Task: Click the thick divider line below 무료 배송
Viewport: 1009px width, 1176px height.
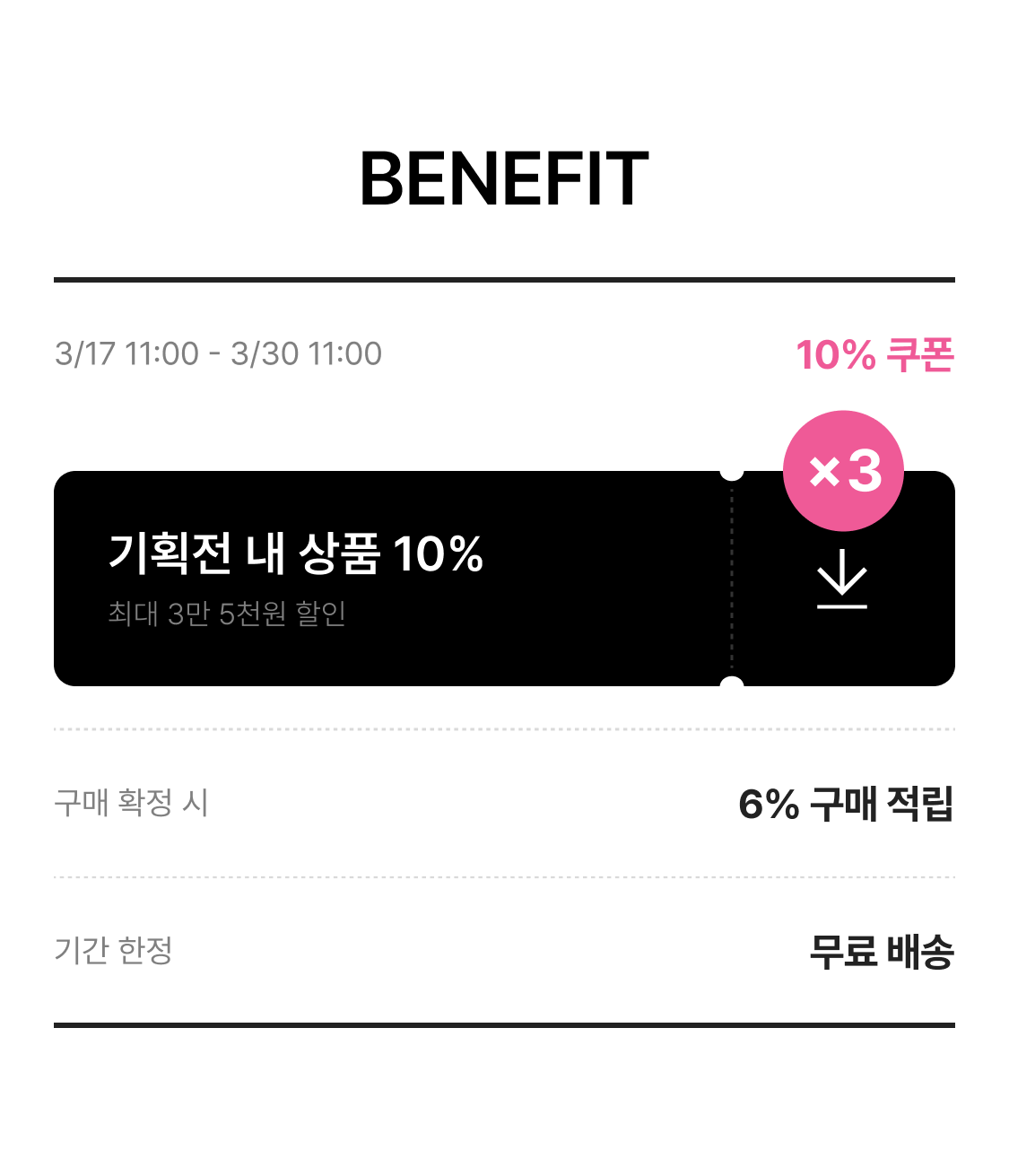Action: point(504,1024)
